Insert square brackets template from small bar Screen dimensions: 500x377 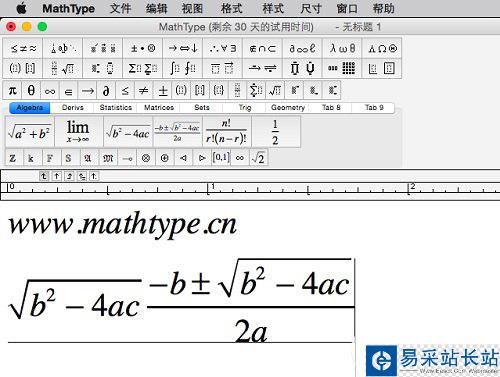200,90
